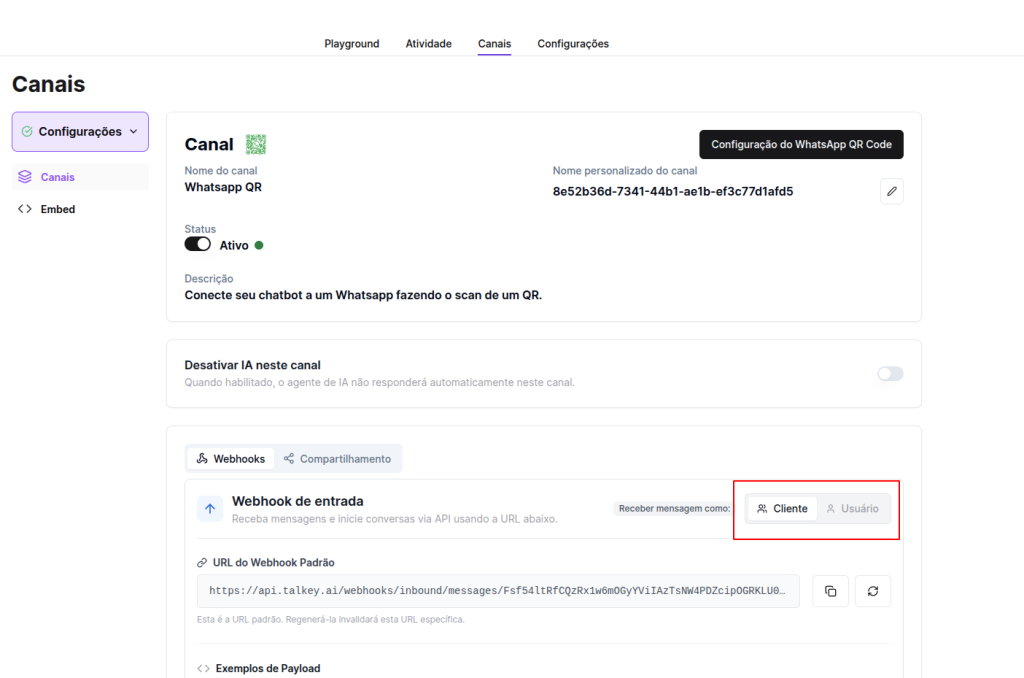Click the green WhatsApp QR code icon

[256, 144]
